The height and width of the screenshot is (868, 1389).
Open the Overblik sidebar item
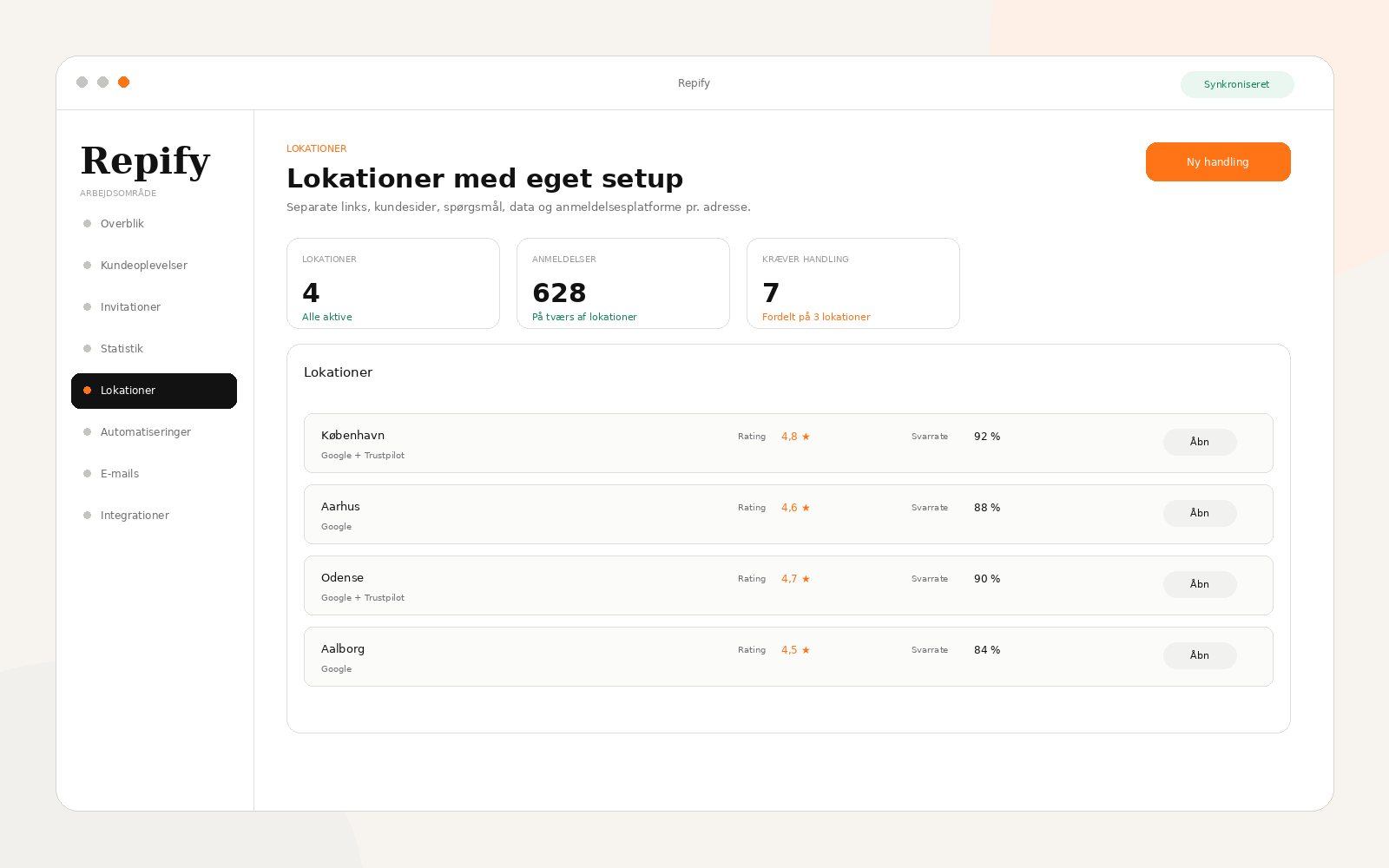pyautogui.click(x=154, y=224)
